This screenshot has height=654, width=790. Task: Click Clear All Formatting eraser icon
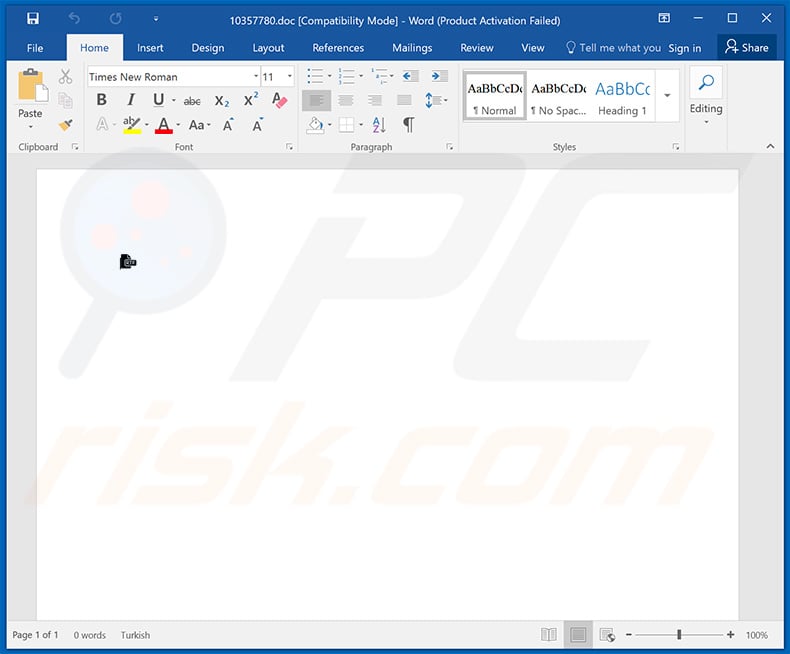pyautogui.click(x=279, y=100)
